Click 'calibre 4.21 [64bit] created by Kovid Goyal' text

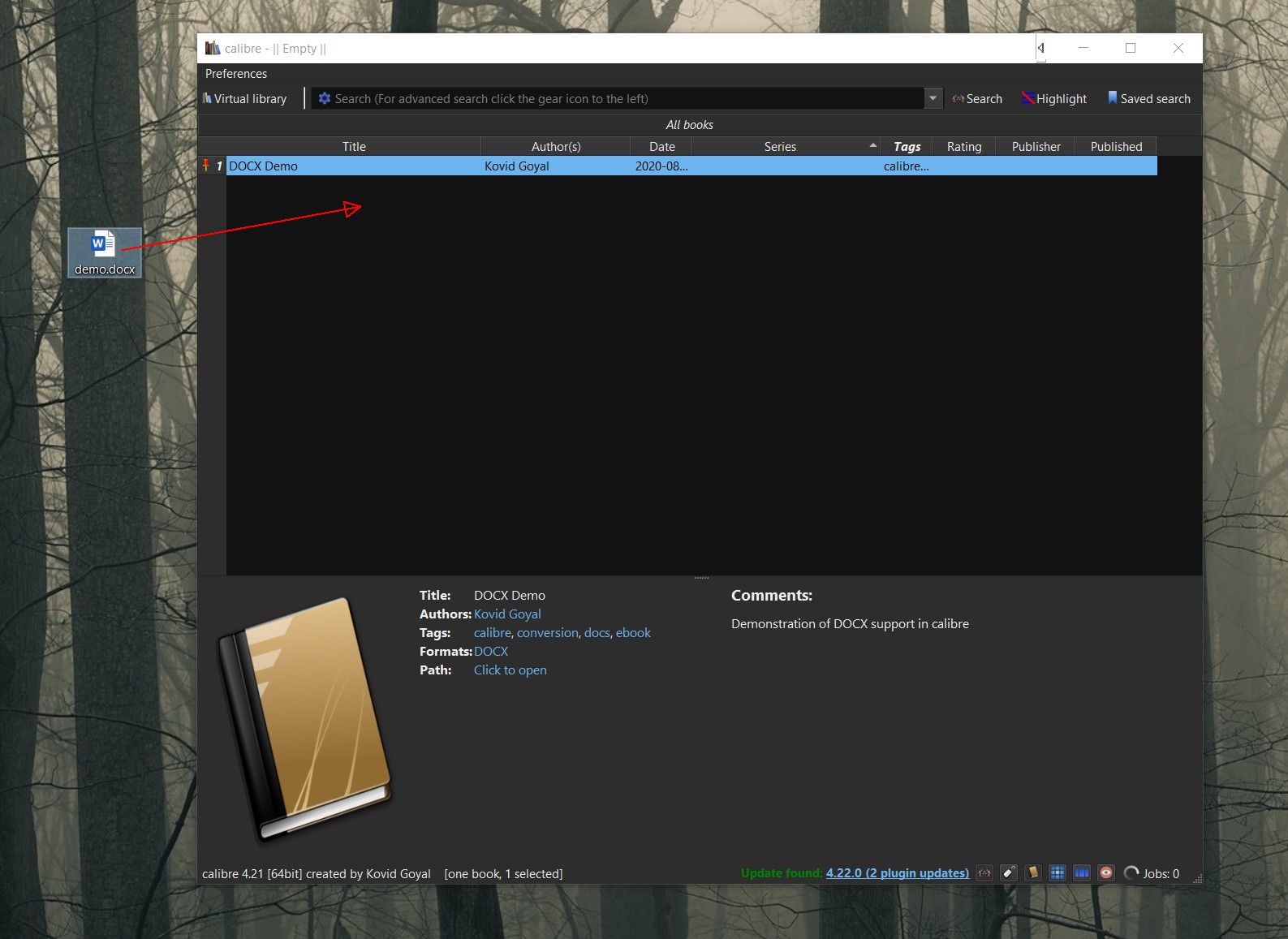[317, 874]
